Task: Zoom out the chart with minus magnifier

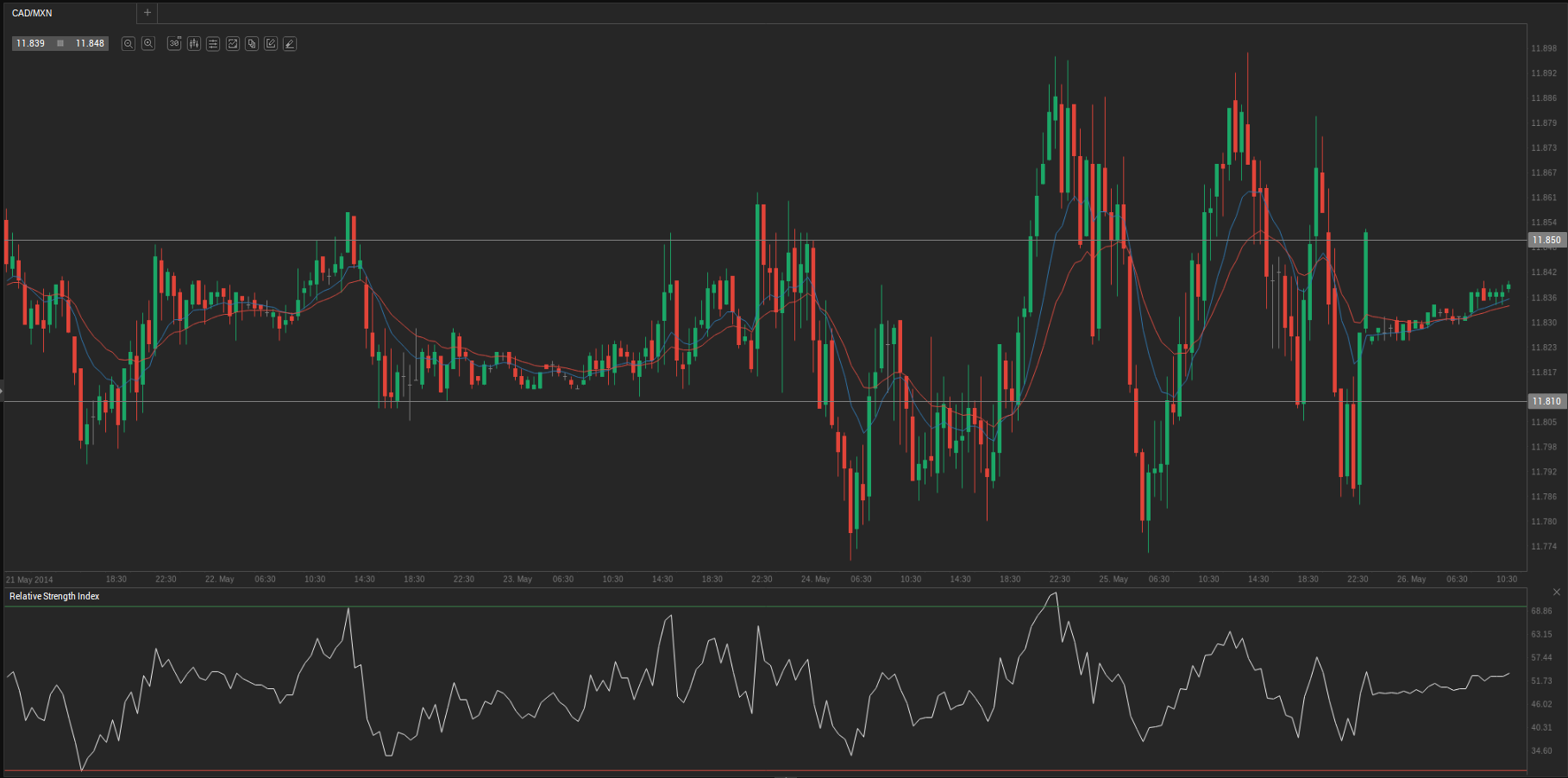Action: (129, 43)
